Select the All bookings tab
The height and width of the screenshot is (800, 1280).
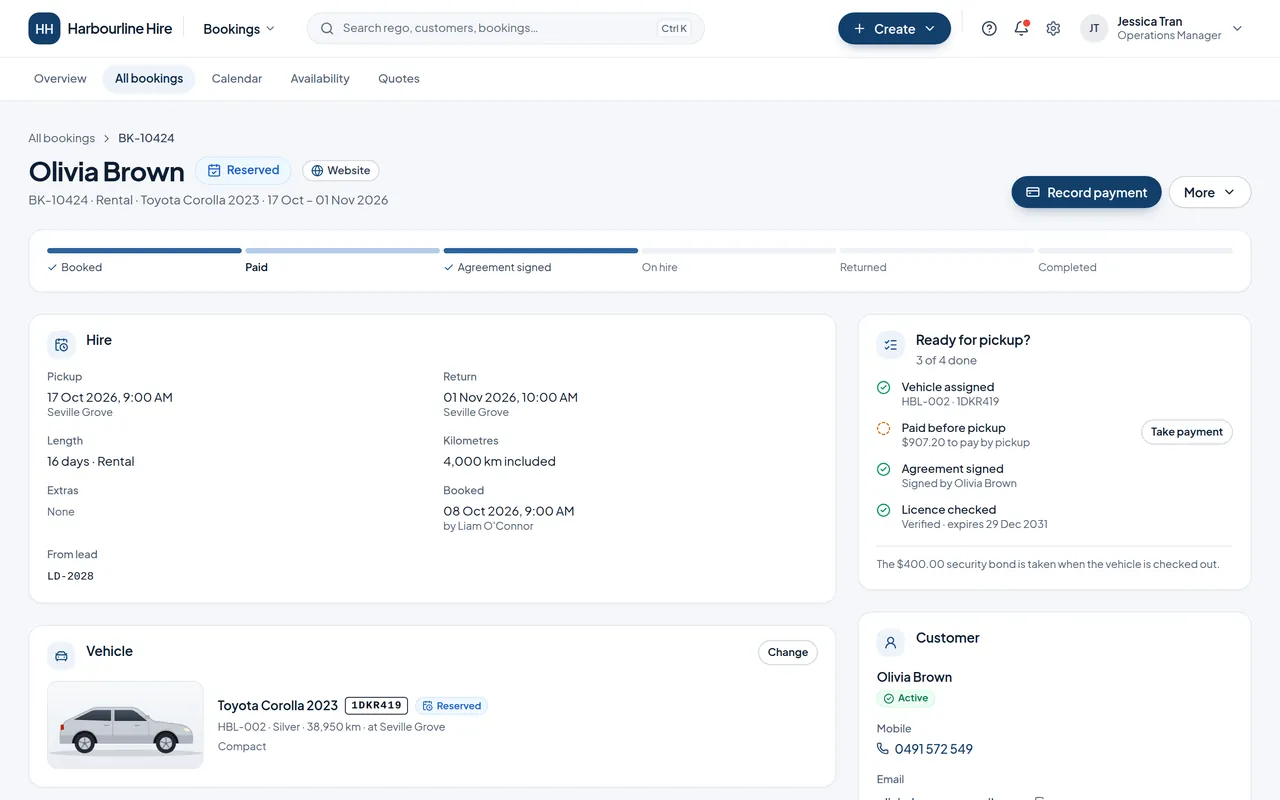click(149, 79)
